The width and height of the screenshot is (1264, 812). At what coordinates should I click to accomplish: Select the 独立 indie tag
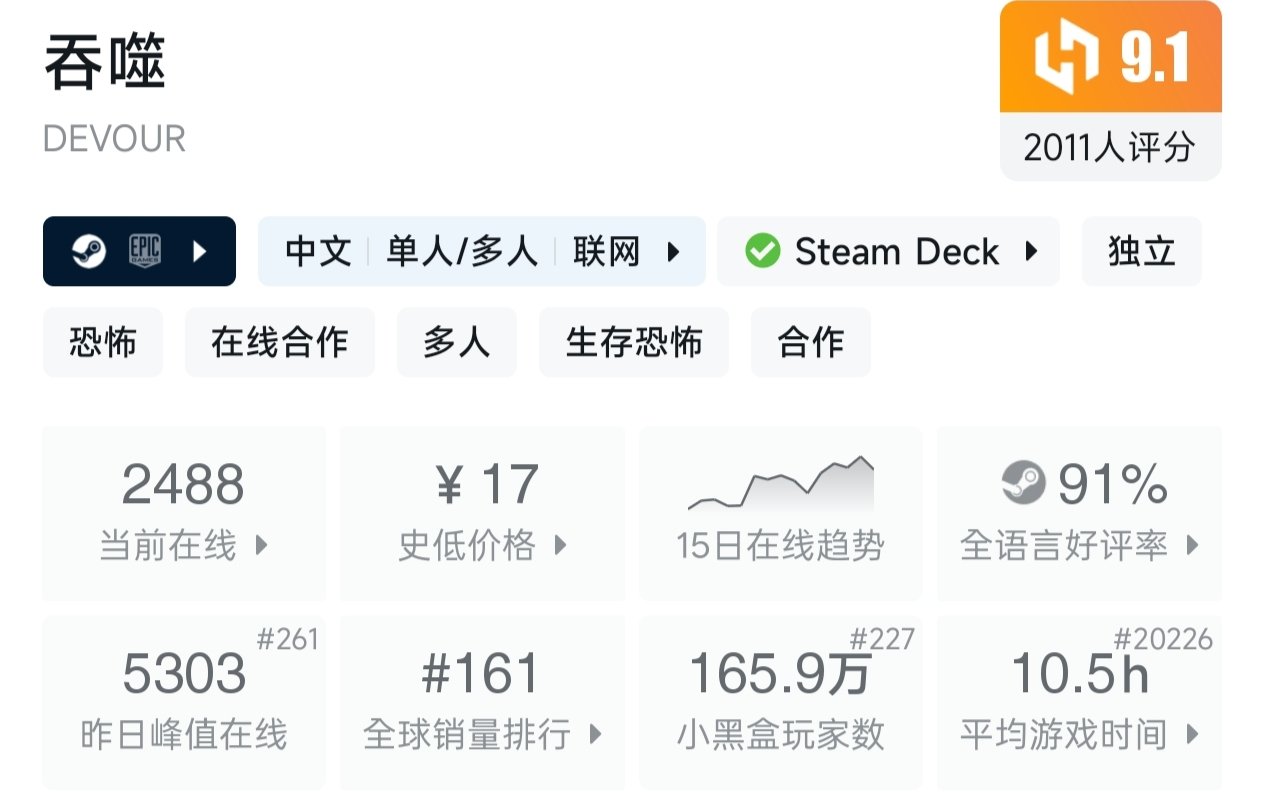[x=1141, y=251]
